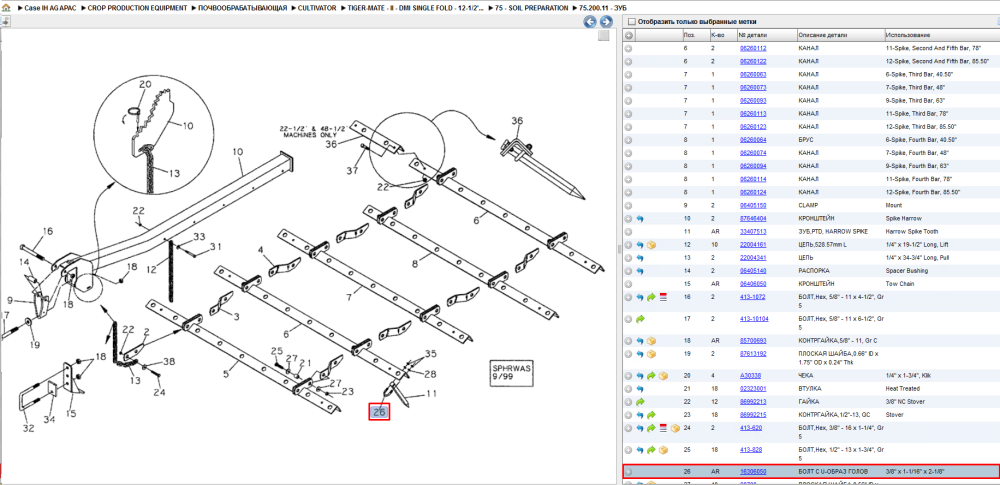Open breadcrumb 'CROP PRODUCTION EQUIPMENT'
The image size is (1000, 485).
pyautogui.click(x=138, y=8)
